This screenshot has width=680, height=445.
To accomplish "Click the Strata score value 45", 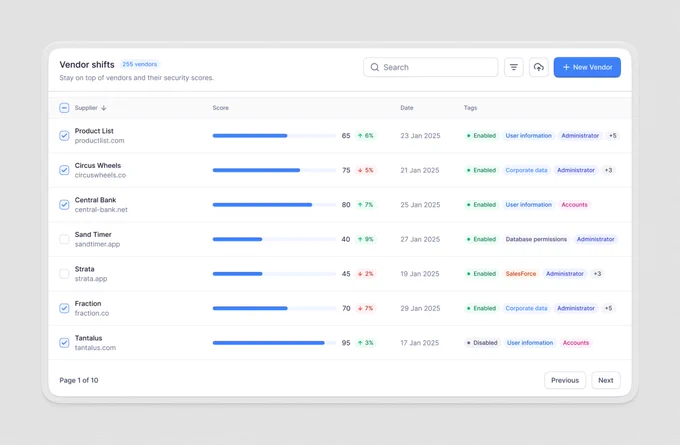I will (x=346, y=274).
